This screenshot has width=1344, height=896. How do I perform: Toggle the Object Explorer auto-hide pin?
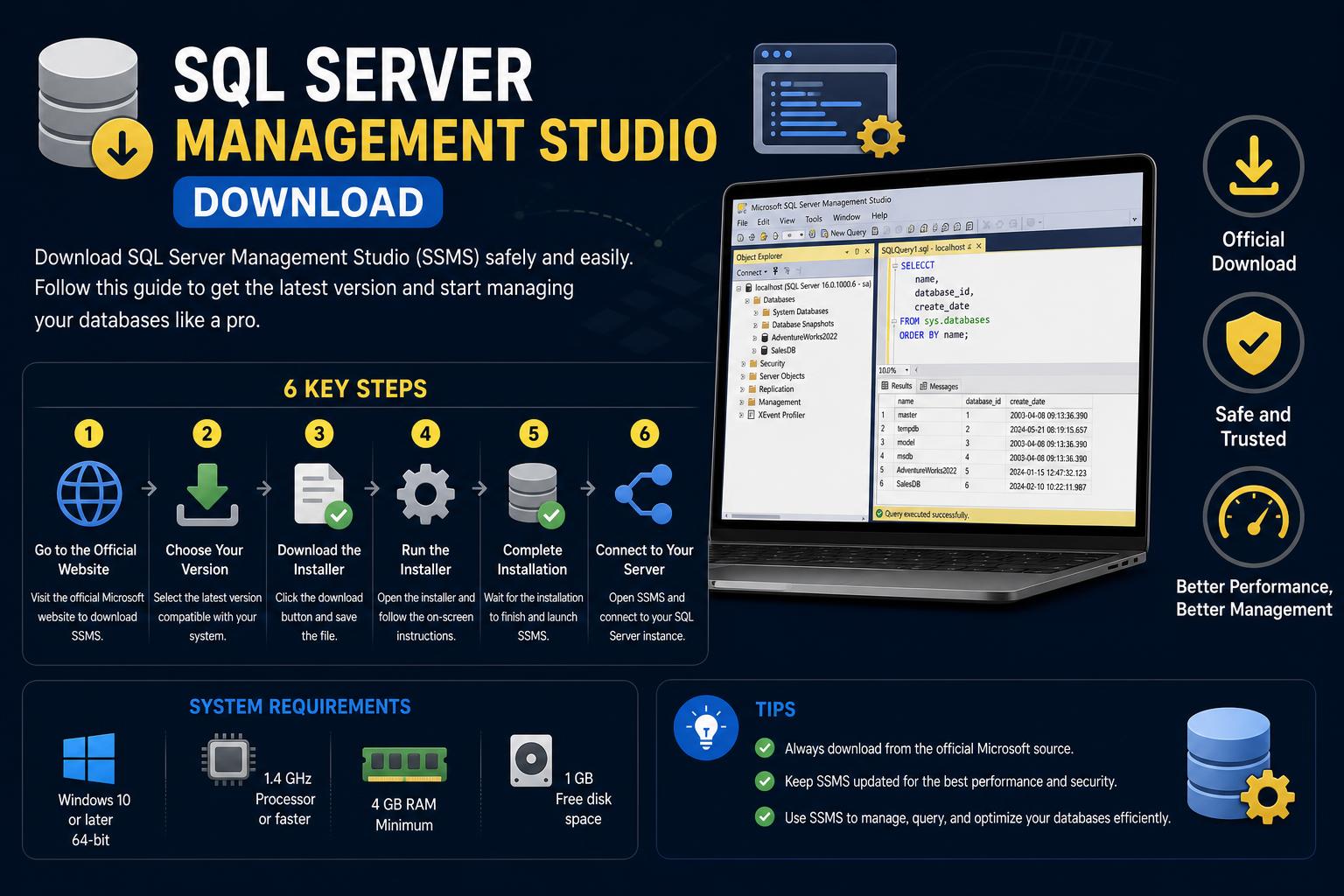tap(857, 251)
